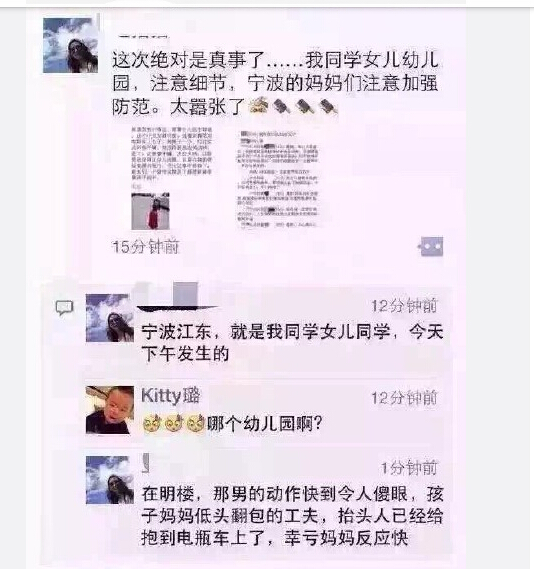View the second attached text screenshot

tap(278, 179)
